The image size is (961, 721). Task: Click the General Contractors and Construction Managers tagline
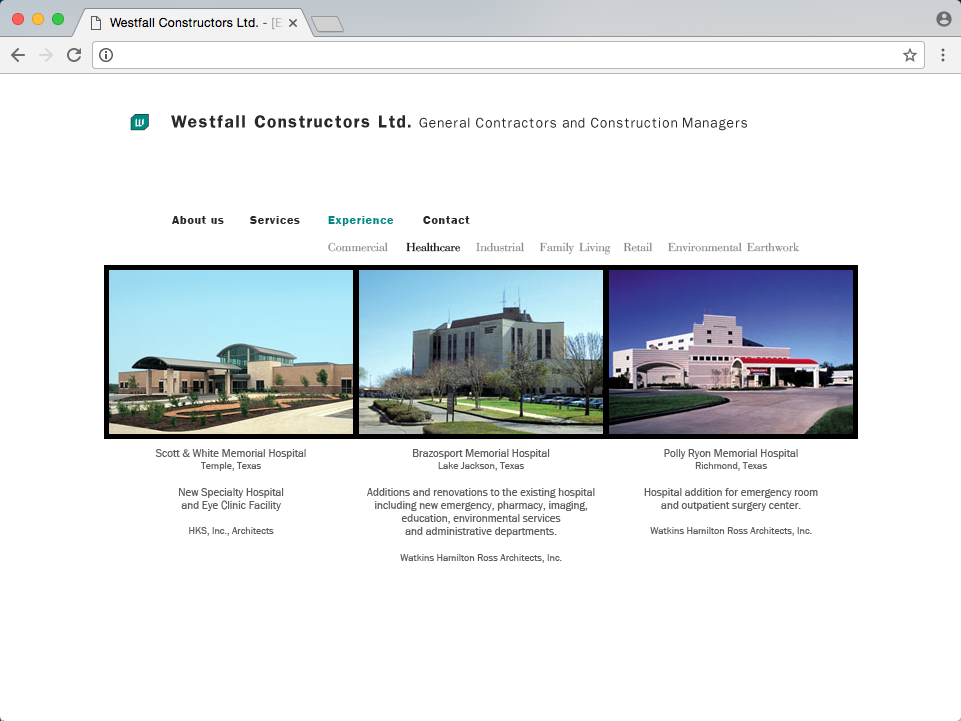click(583, 123)
